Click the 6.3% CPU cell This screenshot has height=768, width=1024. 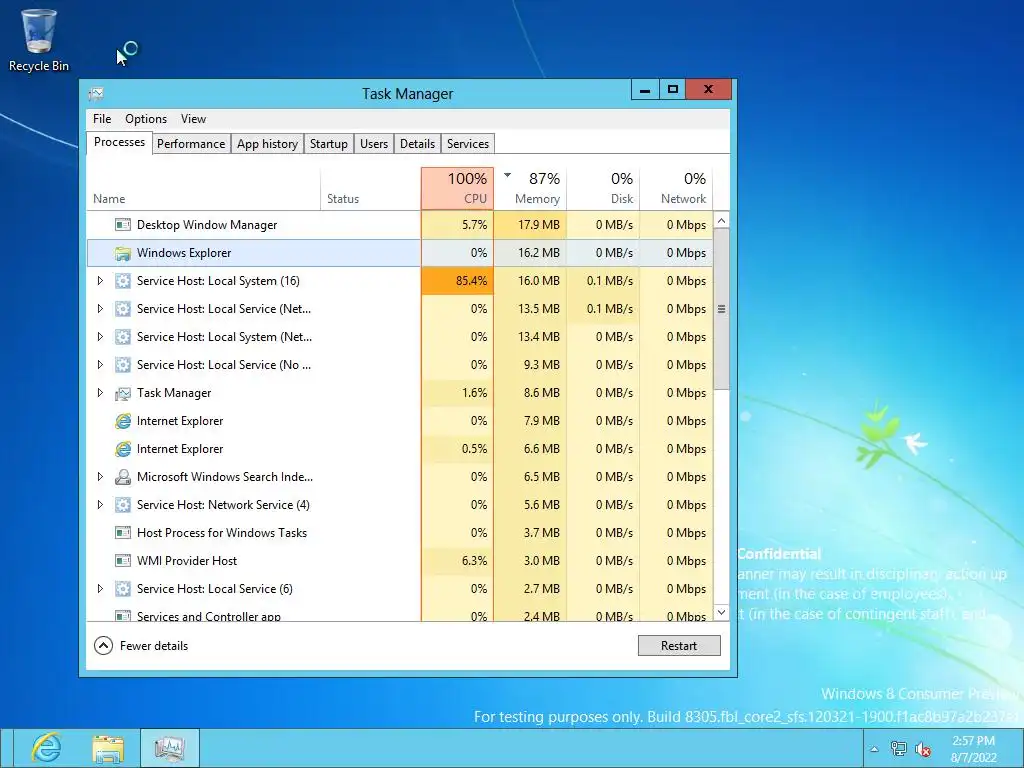click(x=458, y=561)
